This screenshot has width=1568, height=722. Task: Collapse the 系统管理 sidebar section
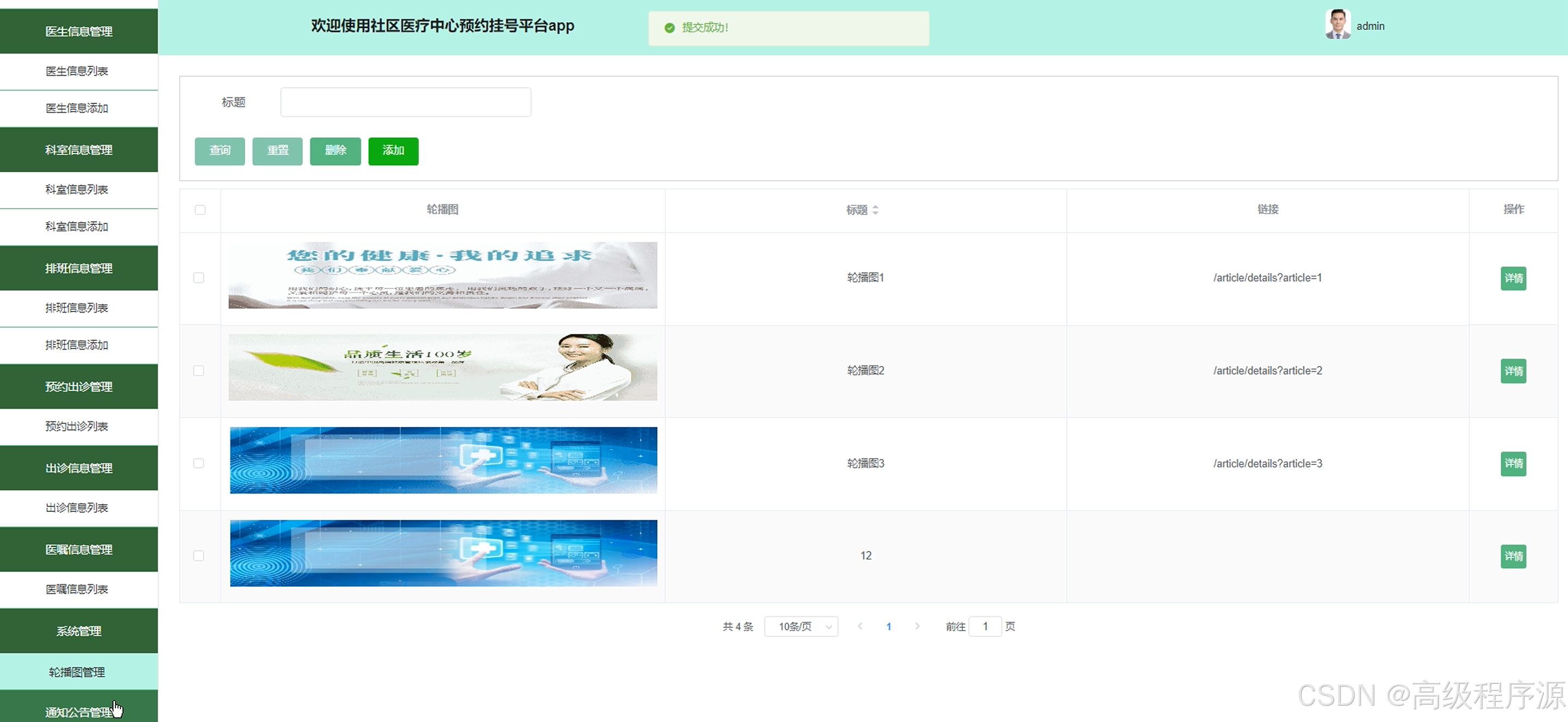click(x=78, y=631)
